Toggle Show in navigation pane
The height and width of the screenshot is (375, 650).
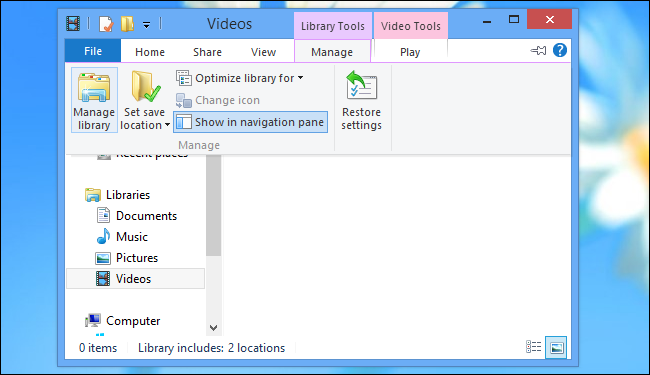point(250,122)
